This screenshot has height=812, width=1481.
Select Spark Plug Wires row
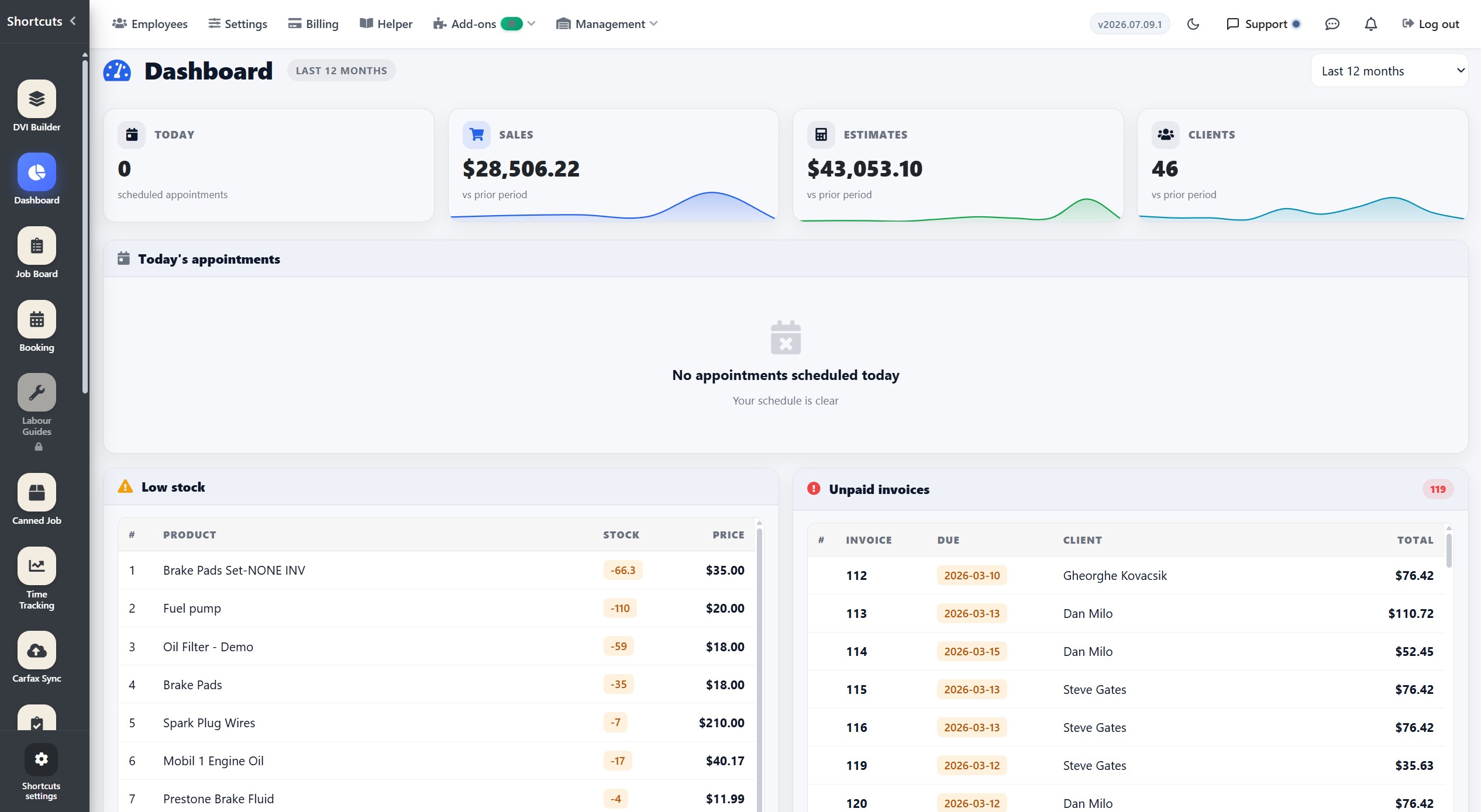437,723
